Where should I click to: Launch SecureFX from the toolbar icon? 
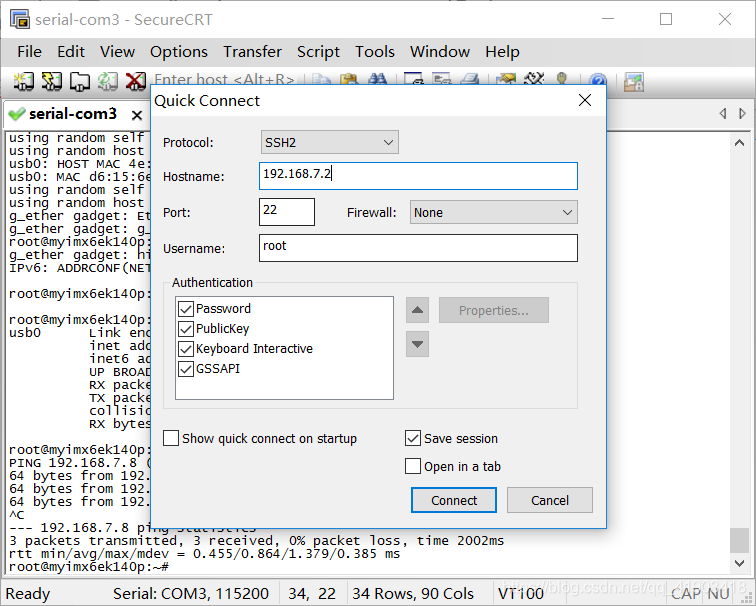point(634,81)
